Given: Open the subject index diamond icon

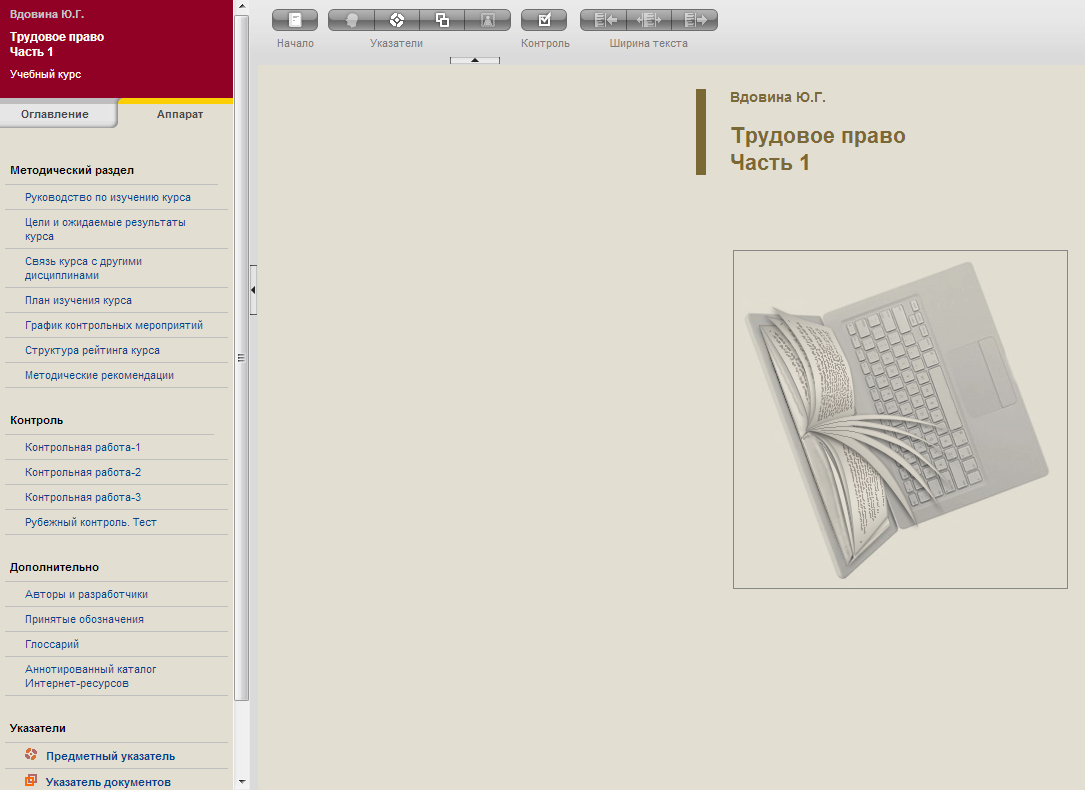Looking at the screenshot, I should coord(396,20).
